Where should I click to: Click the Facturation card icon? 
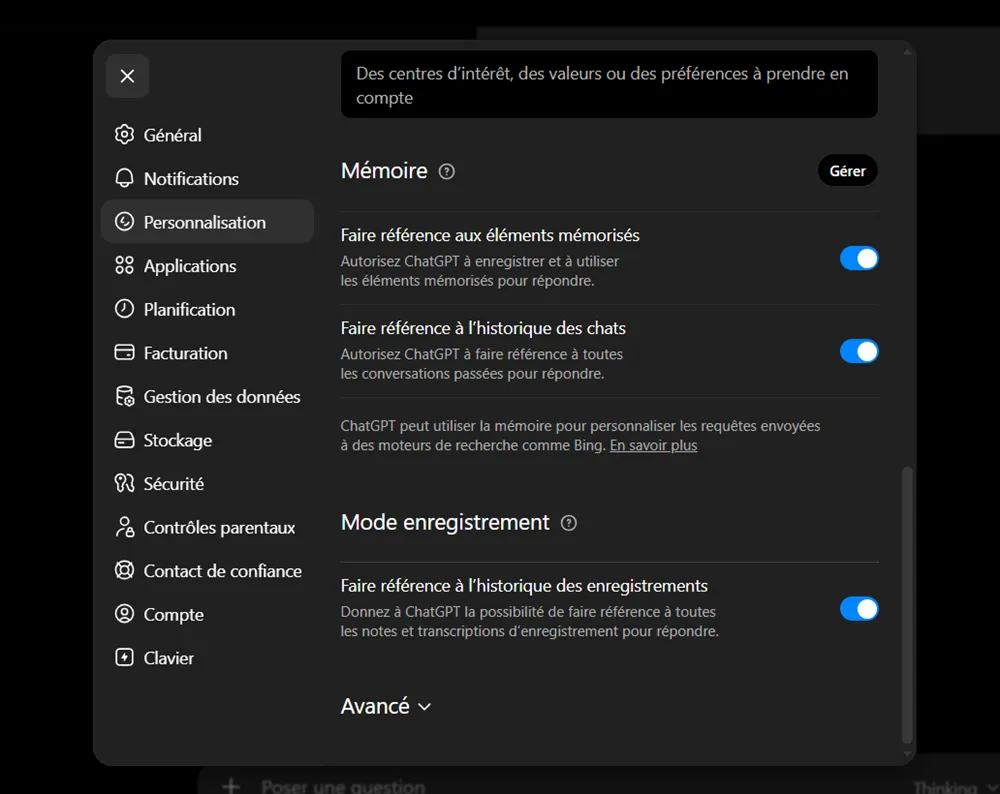click(x=124, y=352)
